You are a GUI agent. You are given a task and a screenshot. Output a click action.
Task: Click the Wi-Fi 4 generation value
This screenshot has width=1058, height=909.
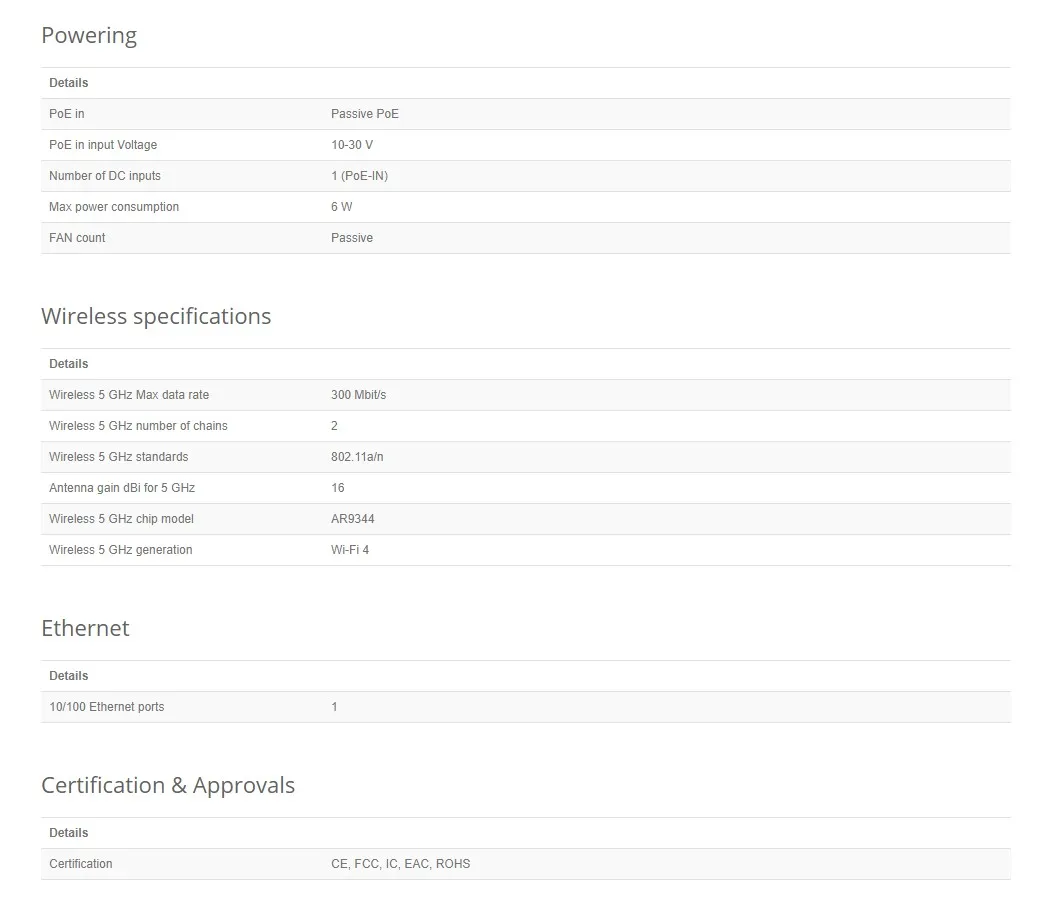click(350, 550)
